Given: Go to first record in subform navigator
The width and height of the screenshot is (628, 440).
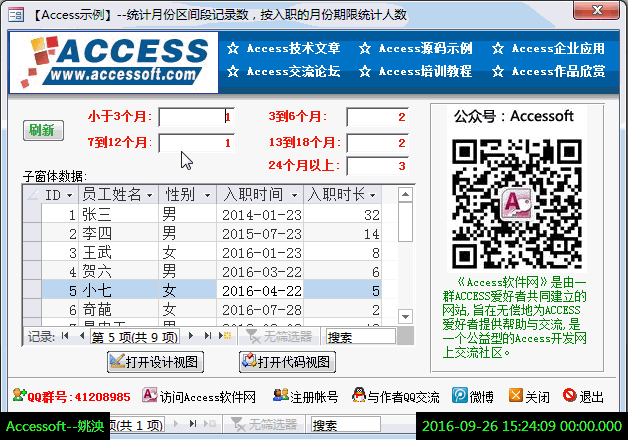Looking at the screenshot, I should pyautogui.click(x=65, y=336).
